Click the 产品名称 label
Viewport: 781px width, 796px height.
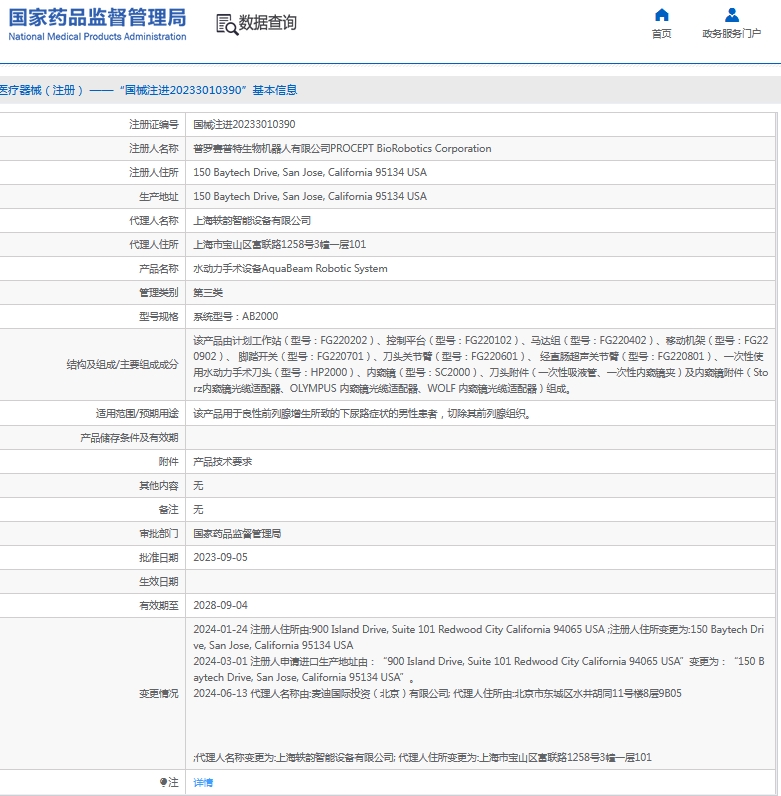(159, 269)
